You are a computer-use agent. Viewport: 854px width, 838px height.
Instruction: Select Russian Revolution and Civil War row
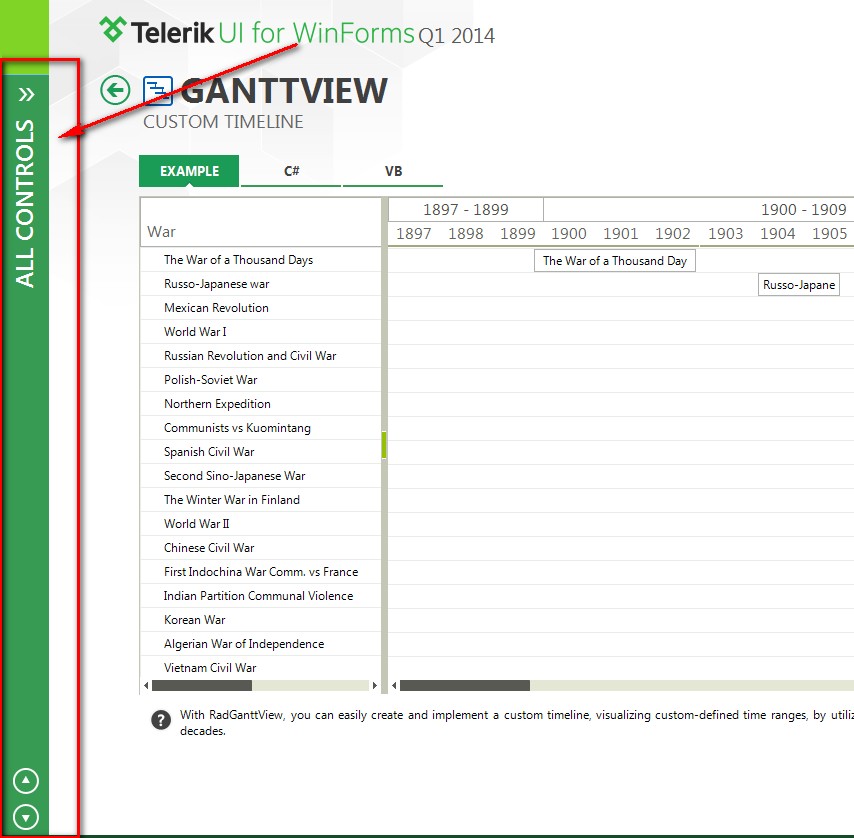(260, 356)
